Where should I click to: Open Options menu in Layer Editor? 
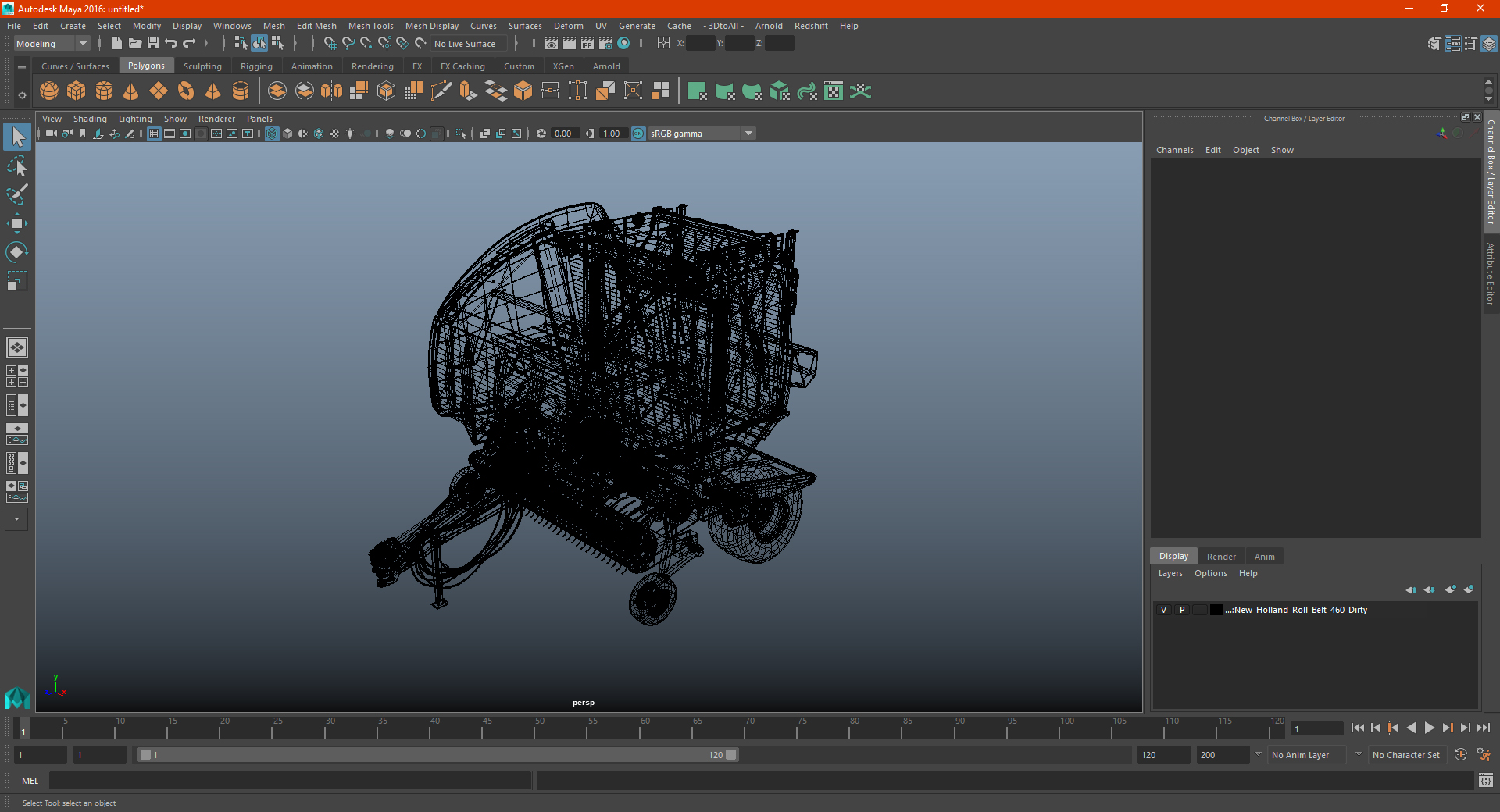tap(1210, 573)
